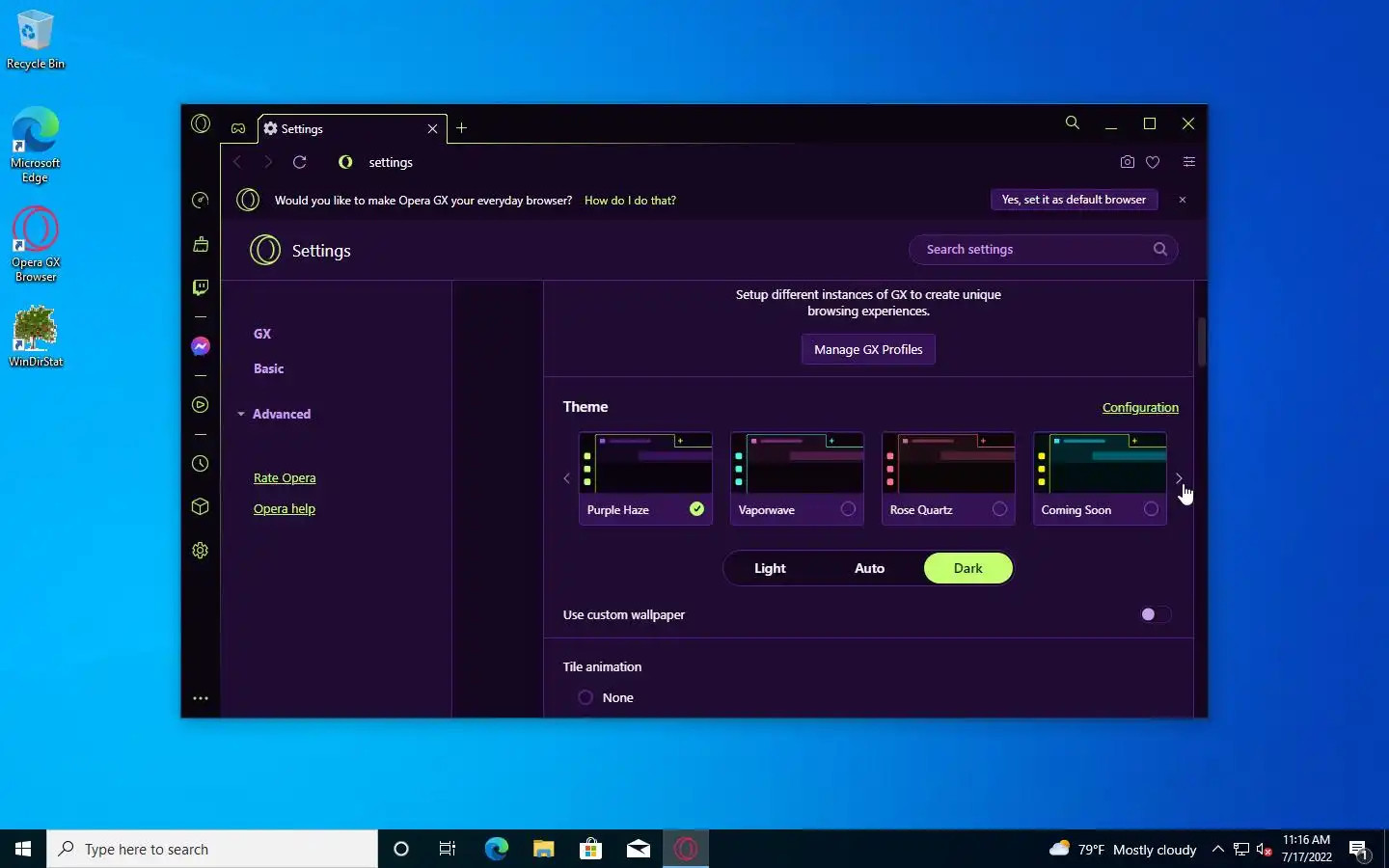Open Cortana circle icon on taskbar
The image size is (1389, 868).
click(x=401, y=849)
